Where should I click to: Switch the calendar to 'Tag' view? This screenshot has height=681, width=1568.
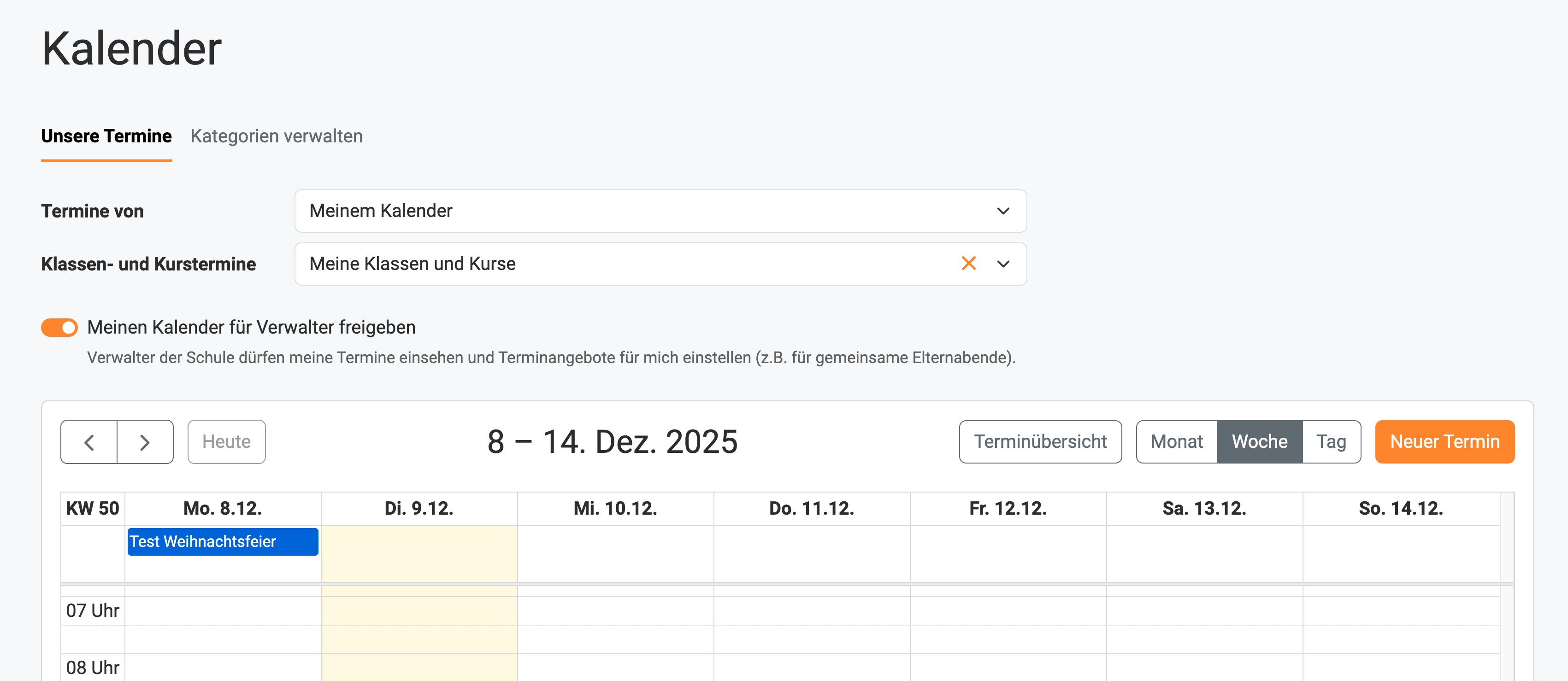tap(1331, 442)
